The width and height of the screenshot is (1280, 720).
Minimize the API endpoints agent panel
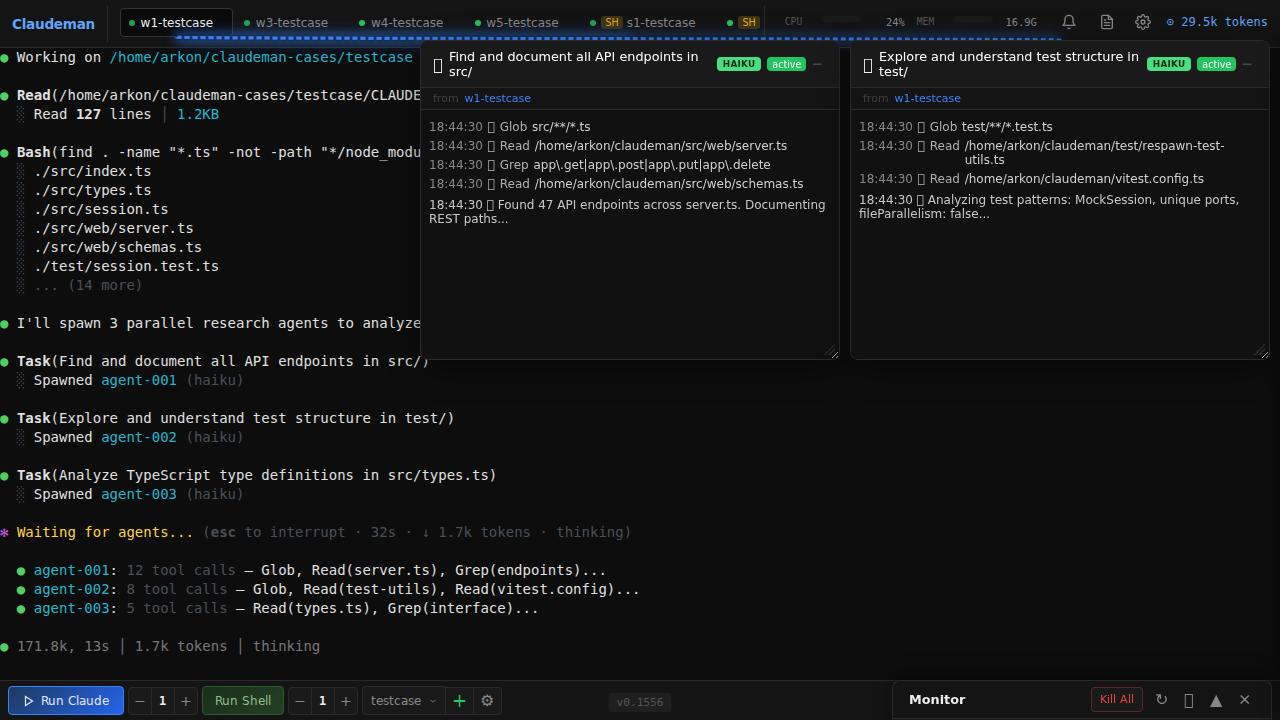(x=817, y=64)
